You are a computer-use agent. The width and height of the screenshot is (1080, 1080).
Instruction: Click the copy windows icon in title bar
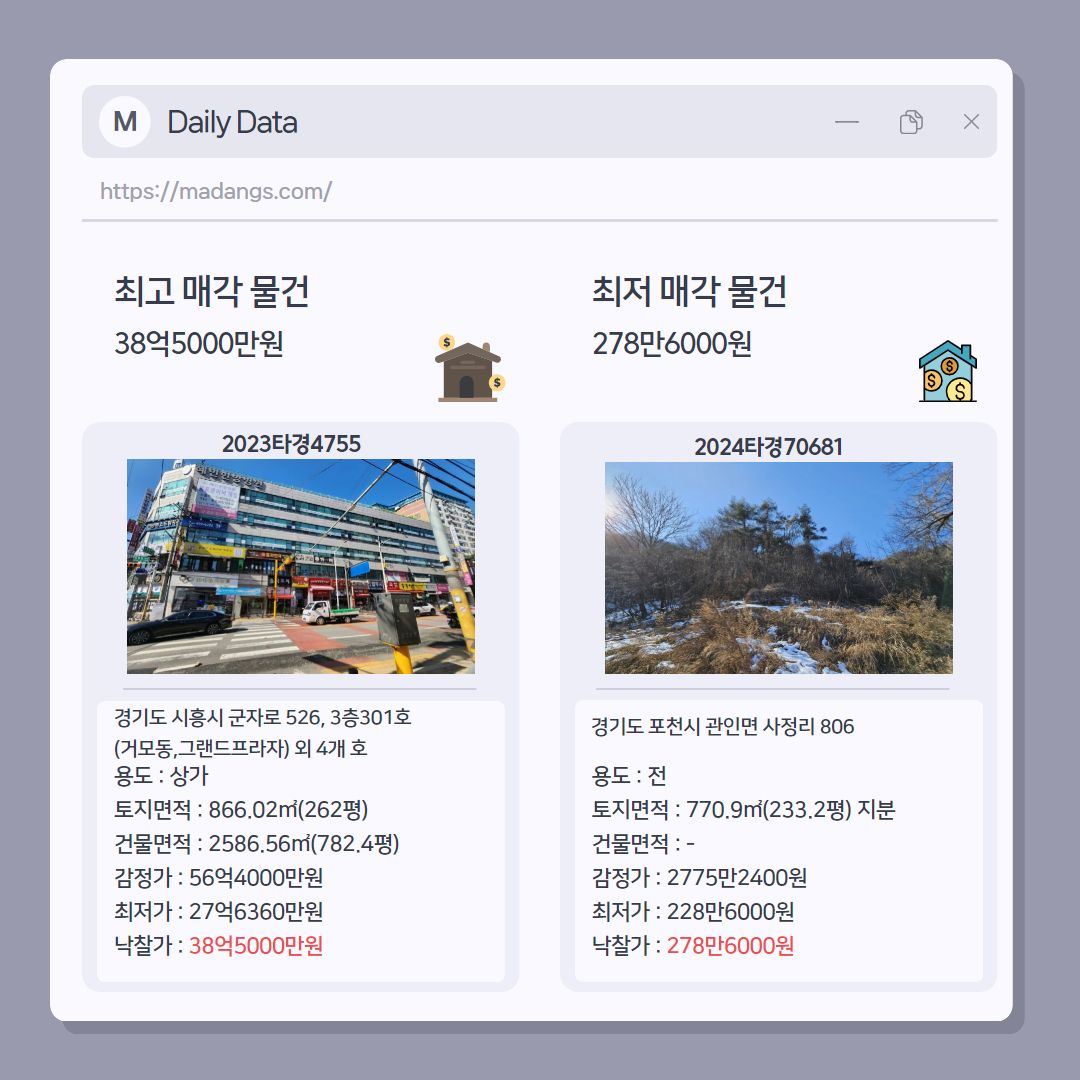point(911,122)
